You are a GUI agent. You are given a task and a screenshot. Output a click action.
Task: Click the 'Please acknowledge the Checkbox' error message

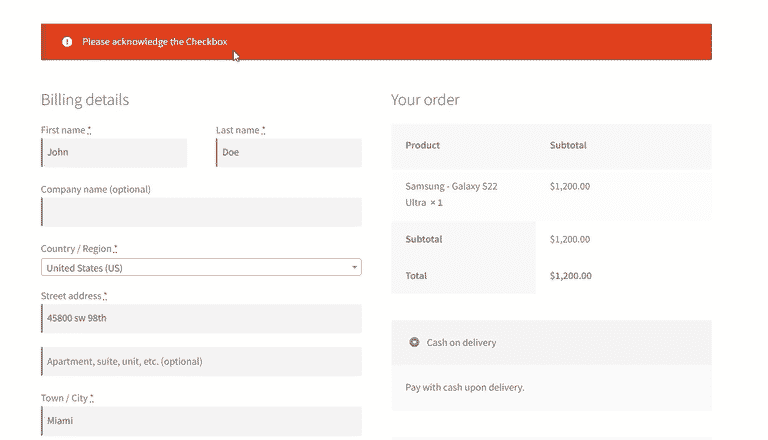coord(155,42)
